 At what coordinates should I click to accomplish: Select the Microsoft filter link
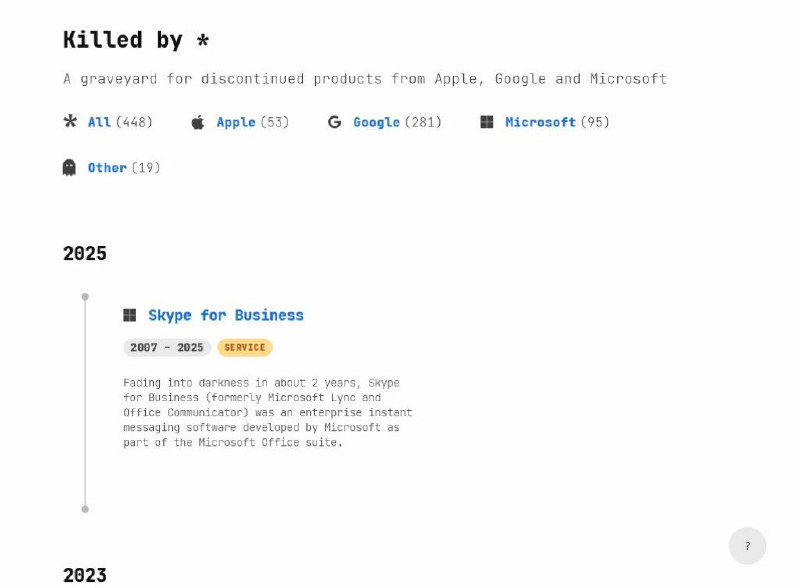coord(540,122)
